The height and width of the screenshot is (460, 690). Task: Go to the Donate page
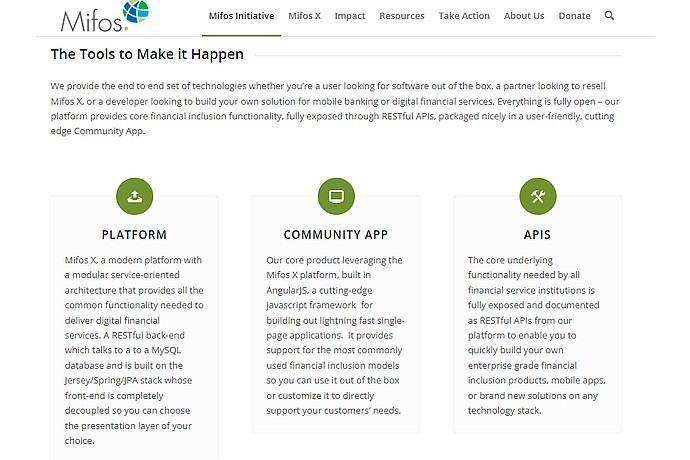[574, 16]
